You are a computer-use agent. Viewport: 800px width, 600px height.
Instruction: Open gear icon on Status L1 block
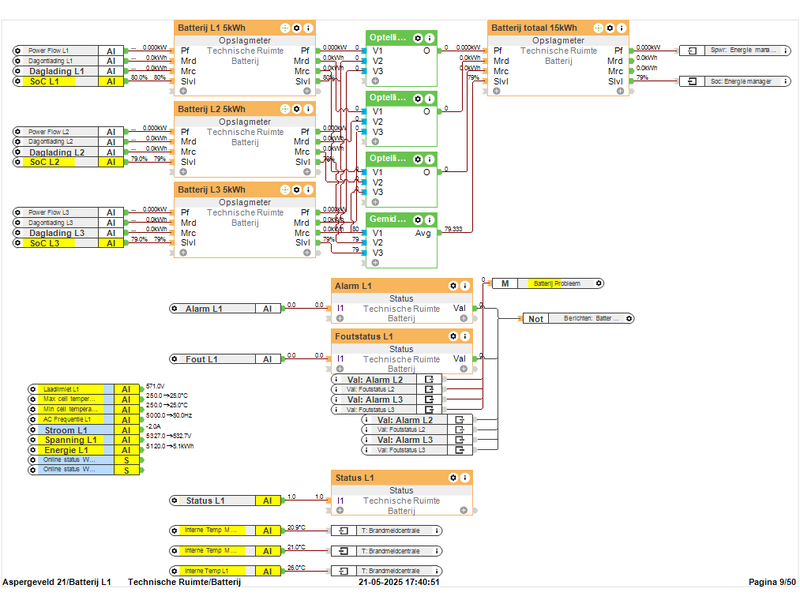(x=453, y=478)
